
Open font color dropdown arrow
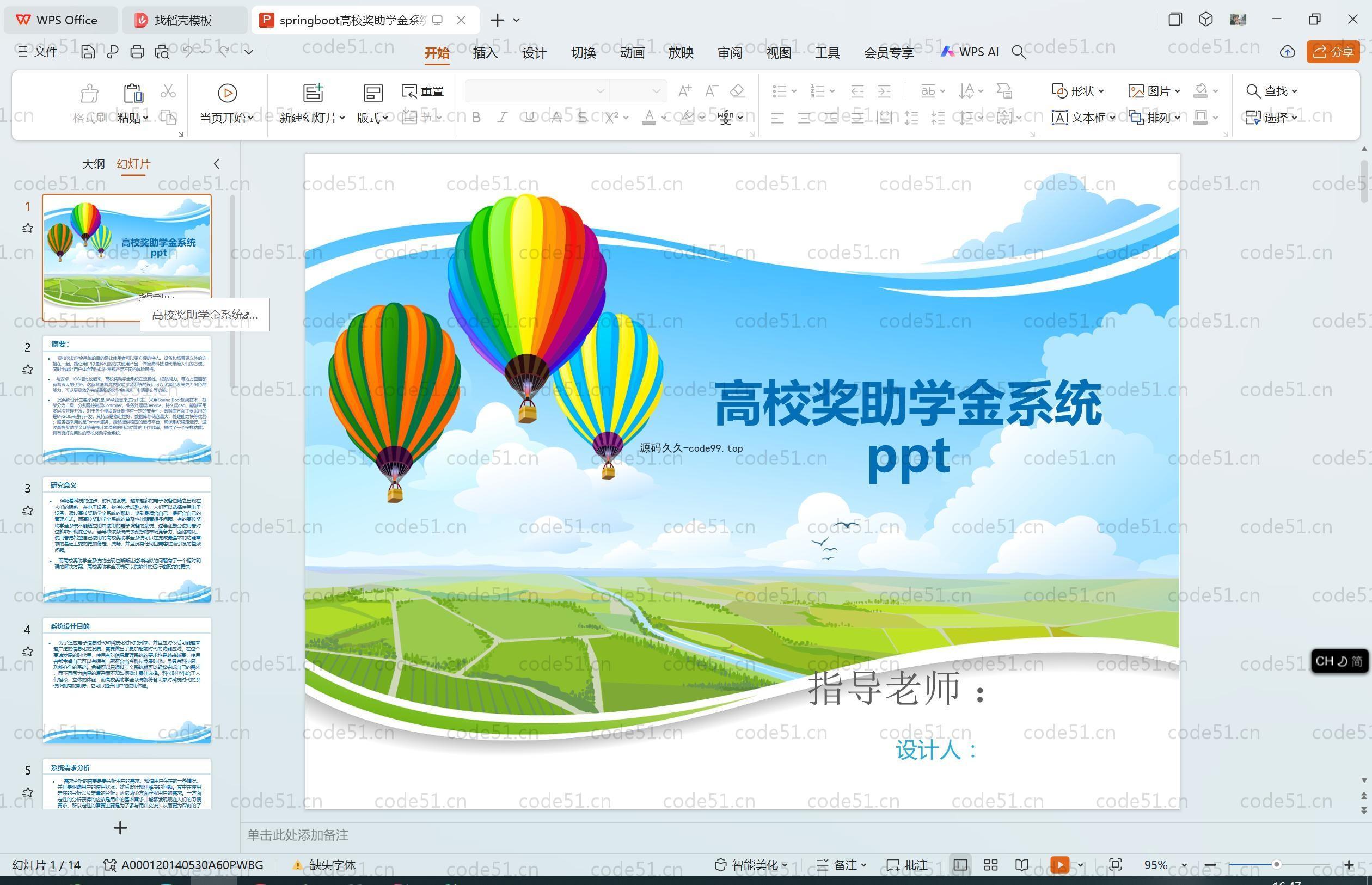tap(664, 118)
